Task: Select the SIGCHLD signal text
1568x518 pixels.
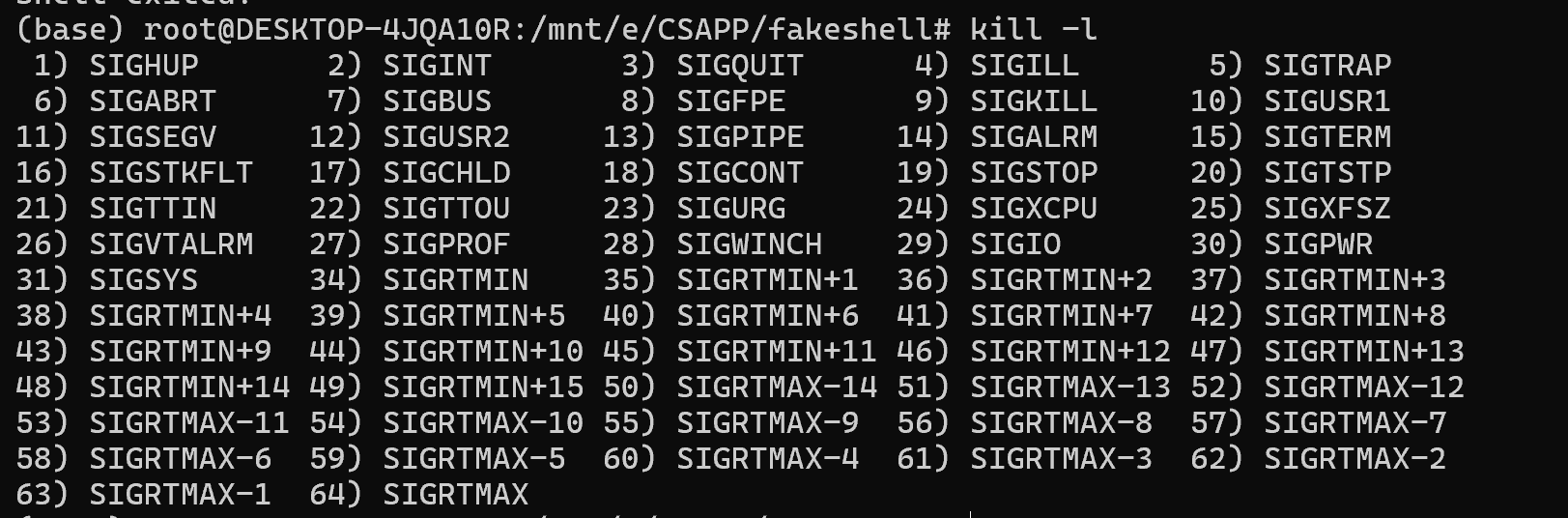Action: pyautogui.click(x=446, y=172)
